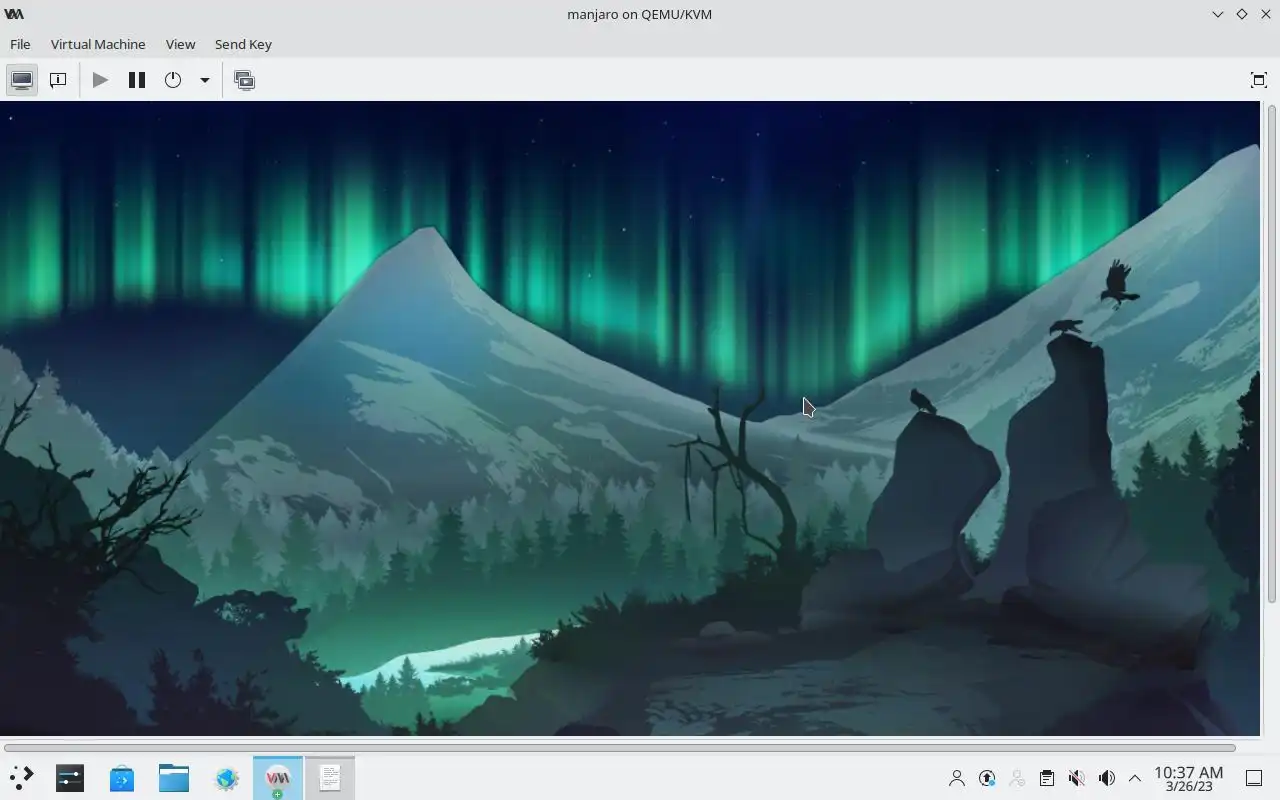Viewport: 1280px width, 800px height.
Task: Show the graphical console view
Action: pyautogui.click(x=22, y=80)
